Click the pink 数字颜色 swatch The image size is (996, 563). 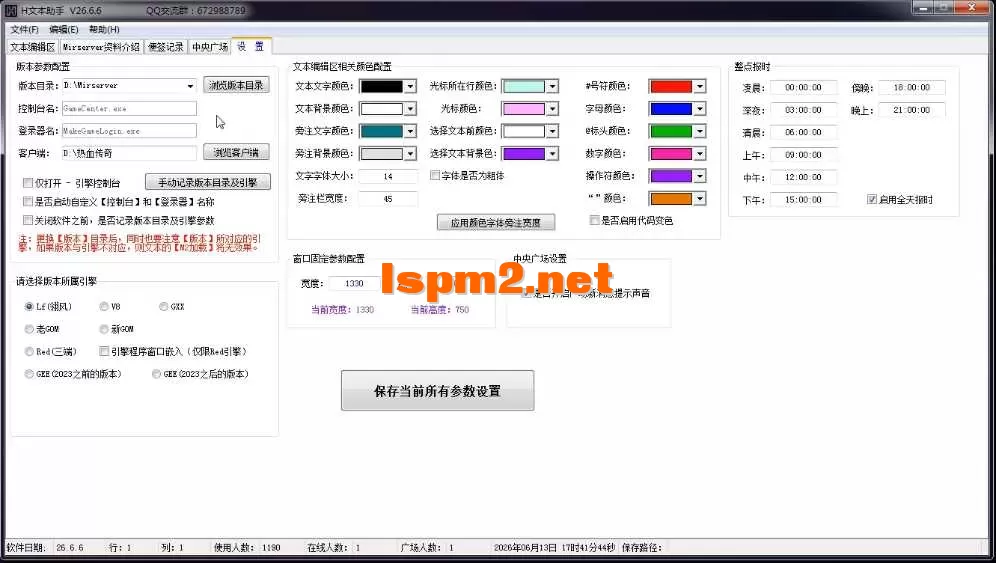pyautogui.click(x=671, y=154)
